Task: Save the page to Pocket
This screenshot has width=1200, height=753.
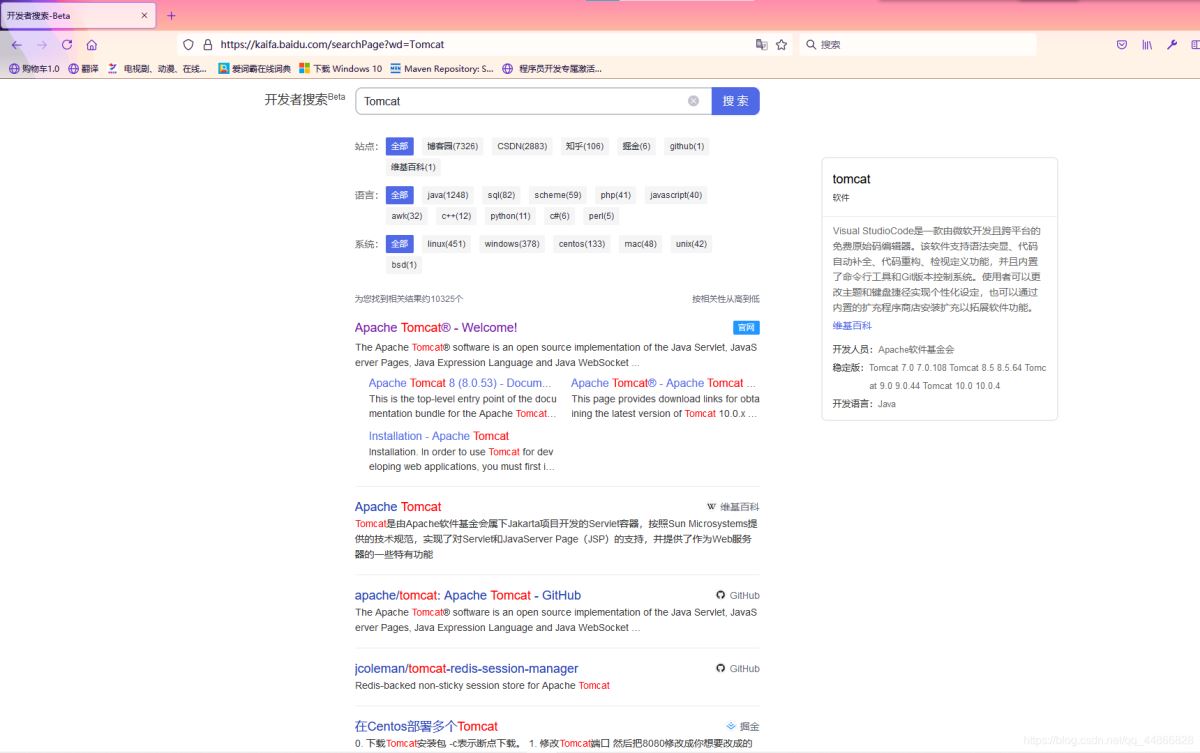Action: click(1122, 44)
